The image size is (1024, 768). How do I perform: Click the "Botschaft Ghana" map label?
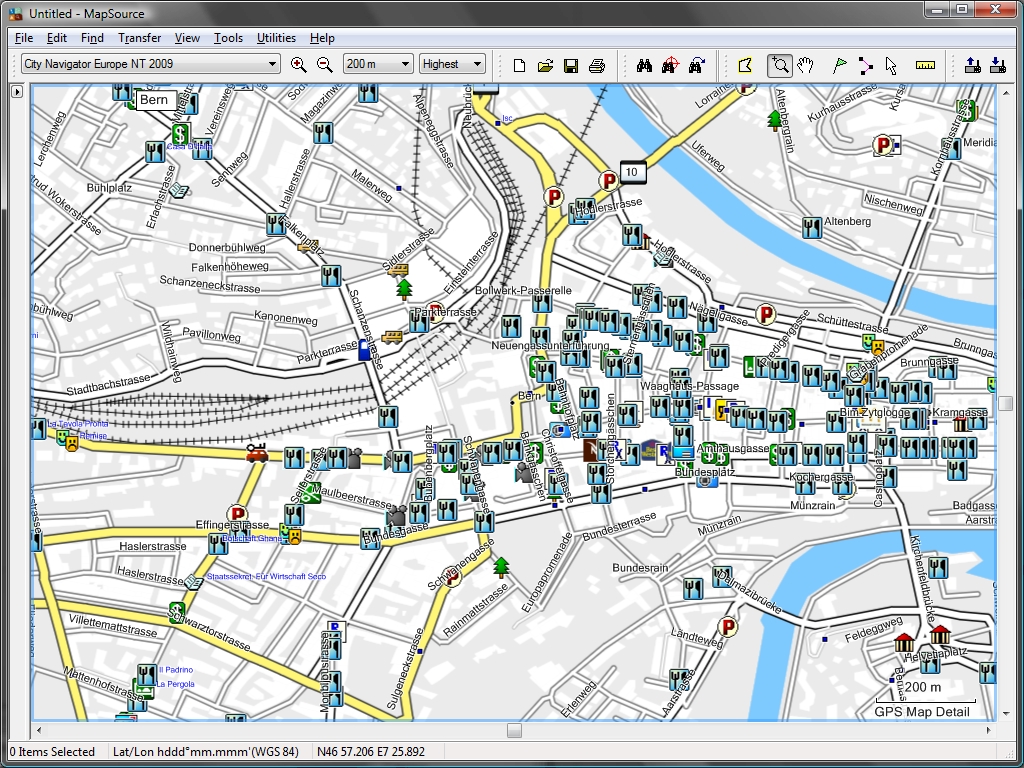253,538
